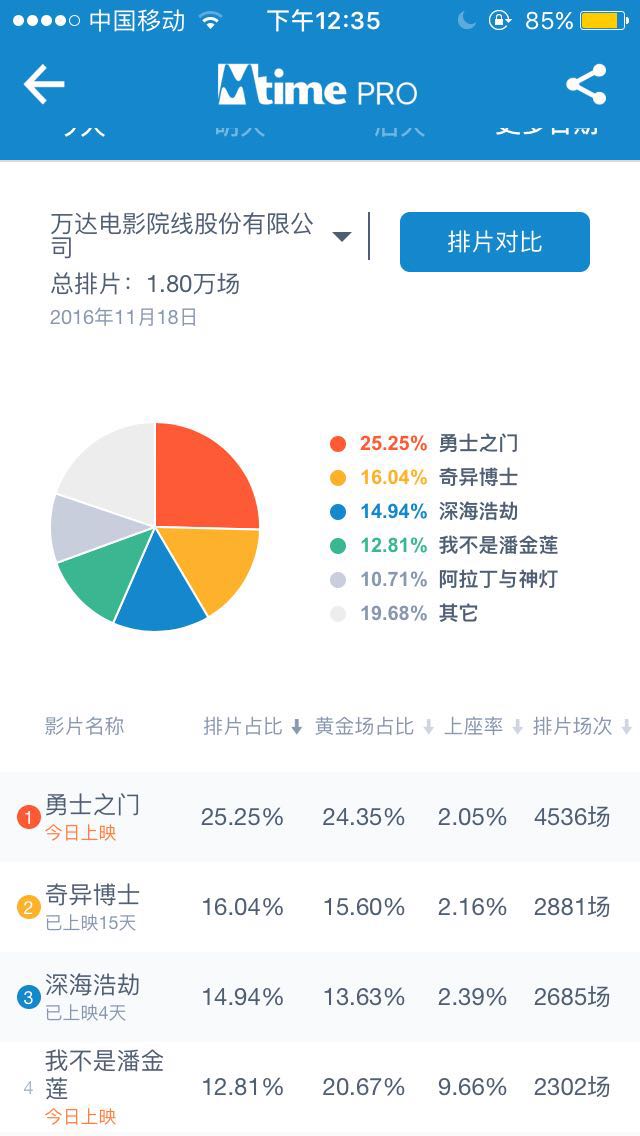Tap the orange rank 1 badge
This screenshot has width=640, height=1136.
tap(28, 818)
